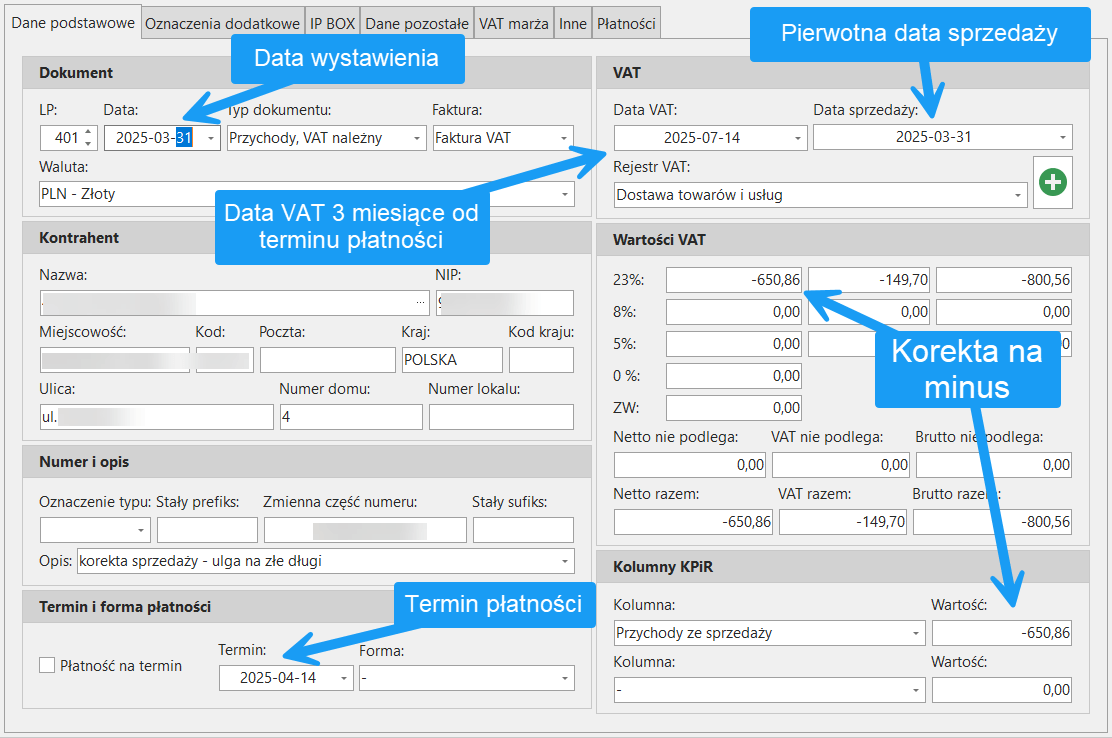This screenshot has height=738, width=1112.
Task: Open the Rejestr VAT dropdown list
Action: (x=1017, y=195)
